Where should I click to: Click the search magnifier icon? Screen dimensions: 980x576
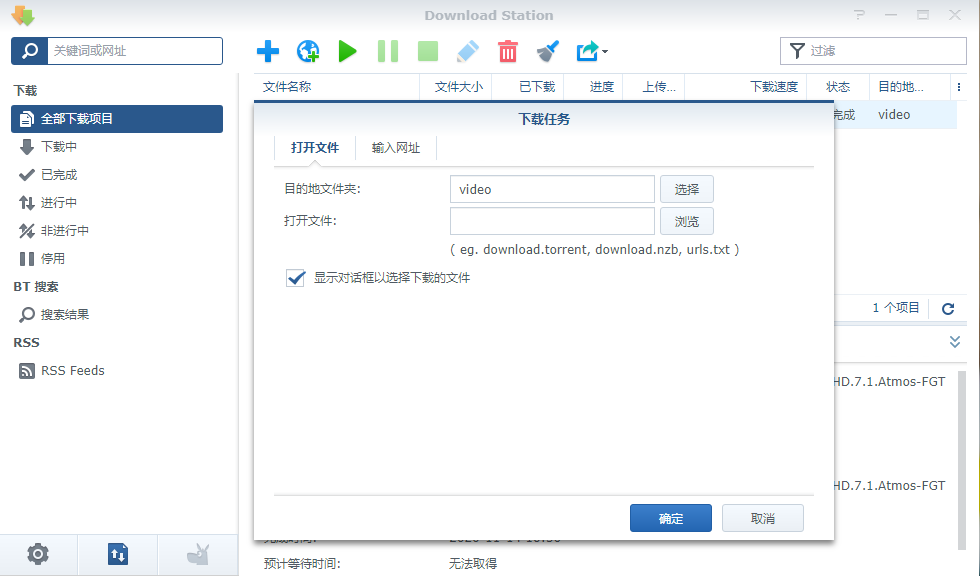tap(29, 51)
